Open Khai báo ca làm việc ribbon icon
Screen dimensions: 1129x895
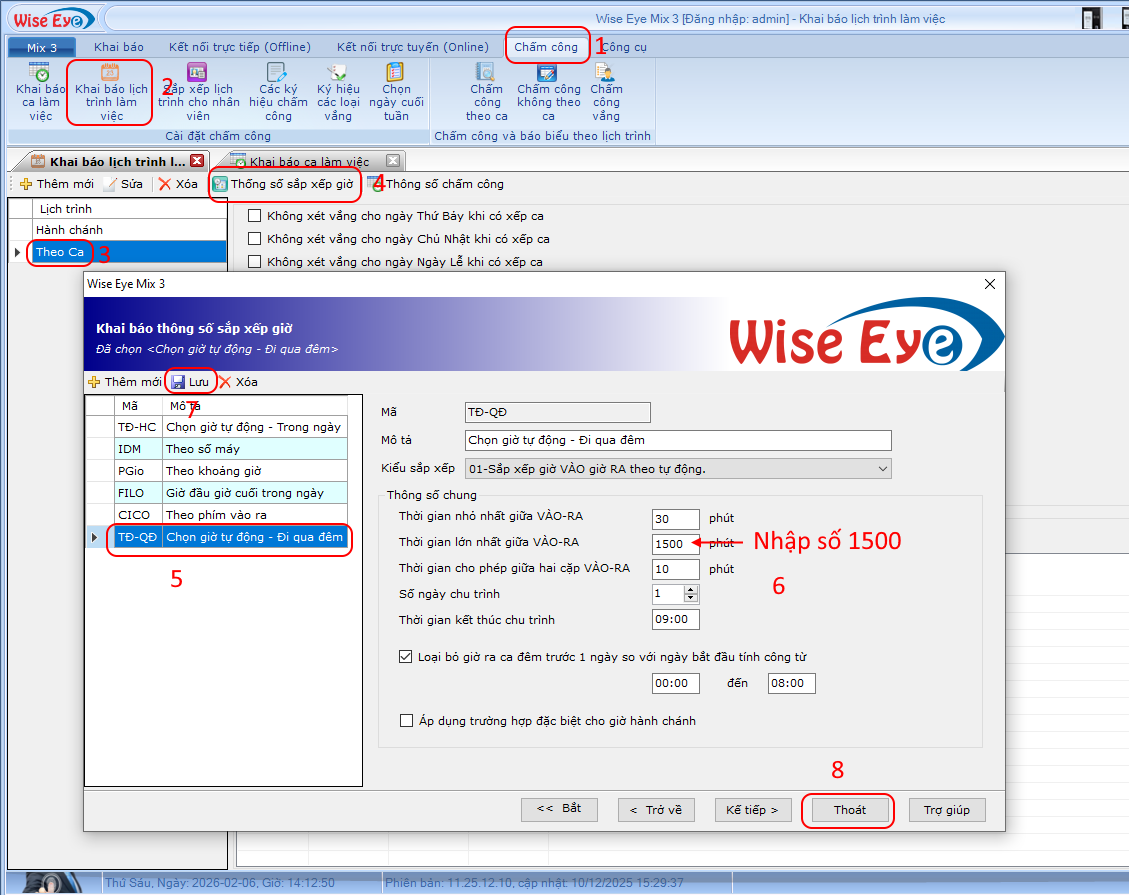pos(39,72)
